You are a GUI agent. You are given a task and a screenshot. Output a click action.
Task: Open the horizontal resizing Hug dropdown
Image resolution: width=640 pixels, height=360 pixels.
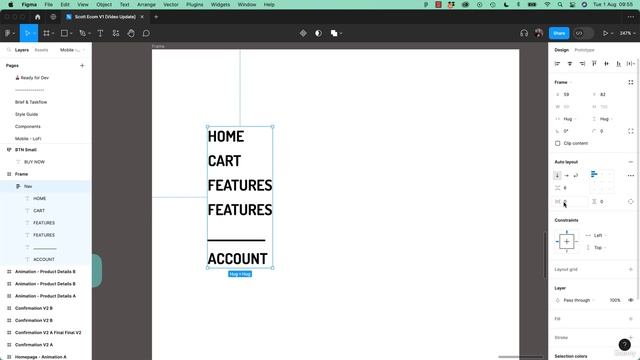pyautogui.click(x=570, y=119)
